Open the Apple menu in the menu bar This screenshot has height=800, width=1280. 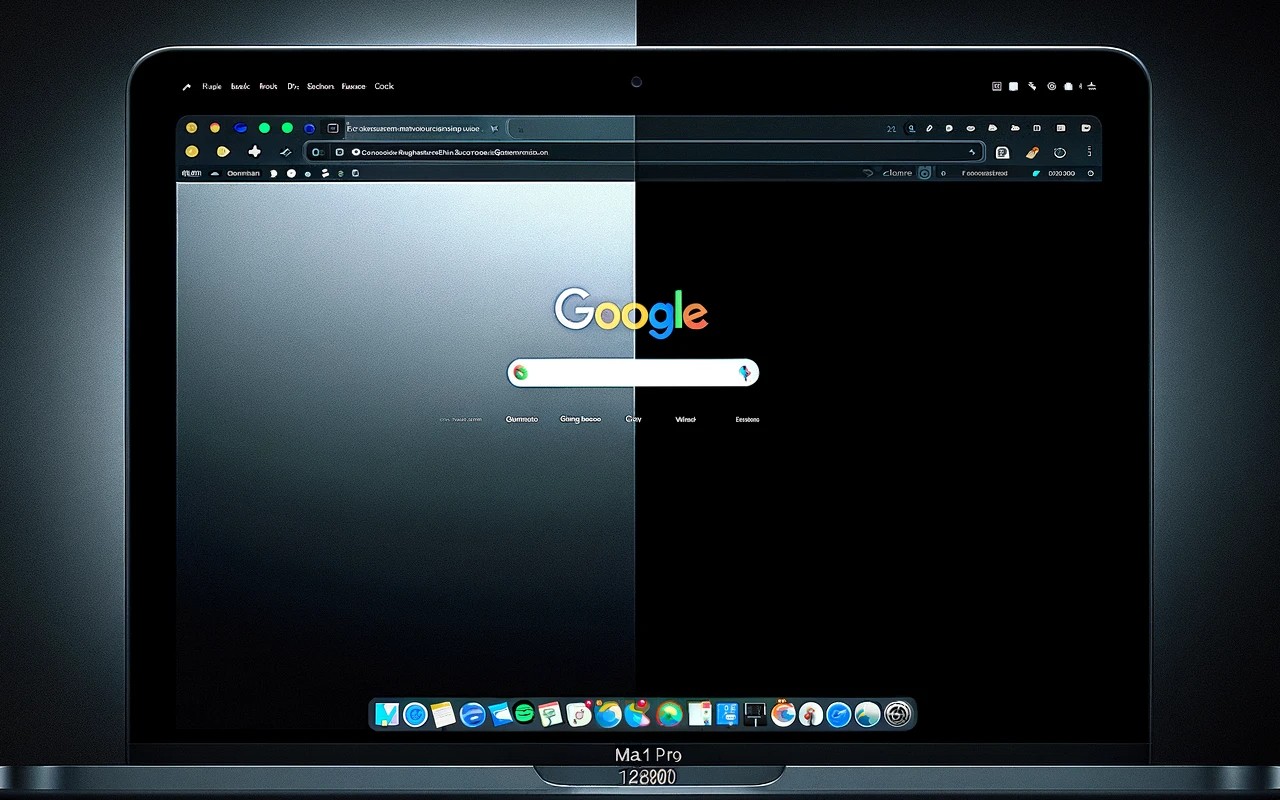pos(186,86)
